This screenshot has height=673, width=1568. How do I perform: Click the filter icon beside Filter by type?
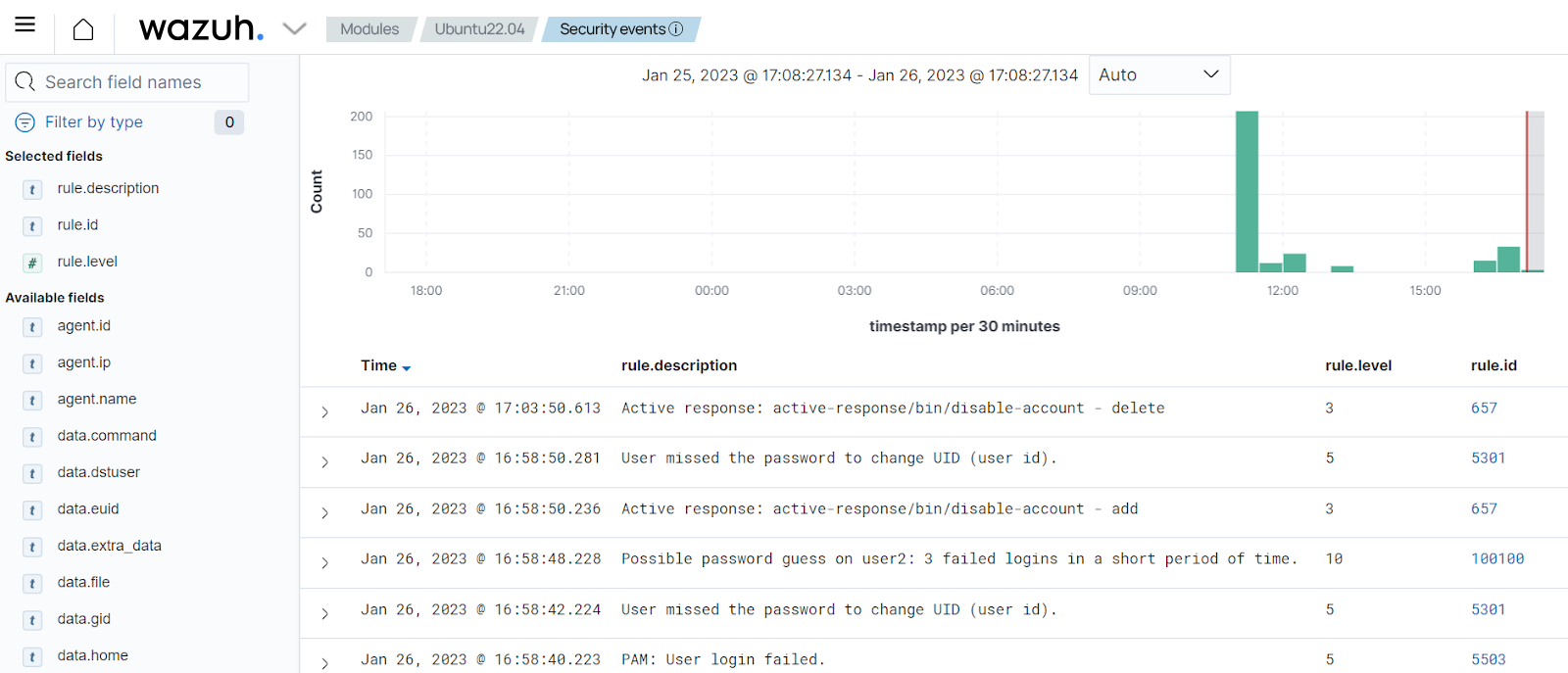25,122
